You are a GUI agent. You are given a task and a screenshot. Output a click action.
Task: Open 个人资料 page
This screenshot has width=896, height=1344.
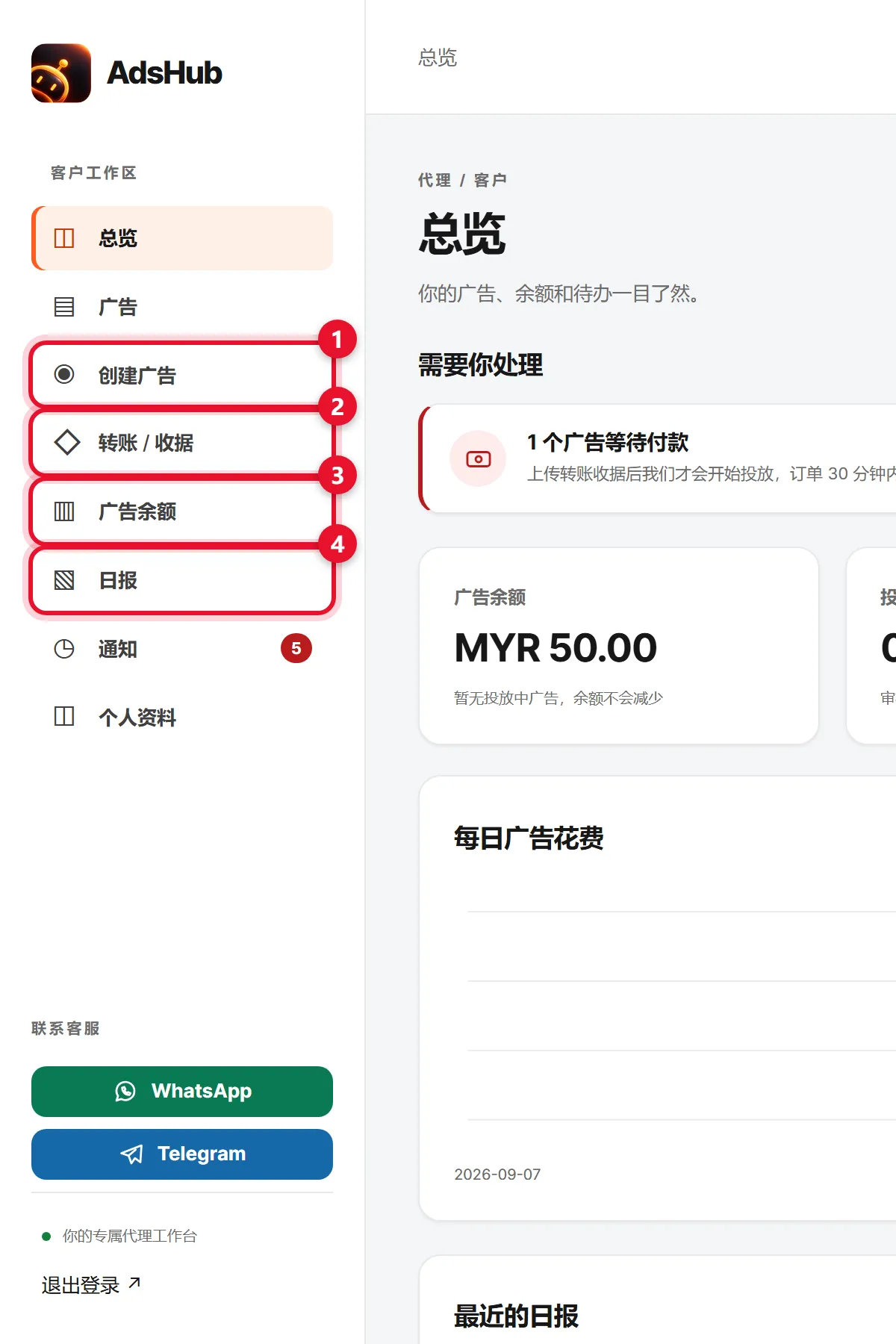(182, 718)
